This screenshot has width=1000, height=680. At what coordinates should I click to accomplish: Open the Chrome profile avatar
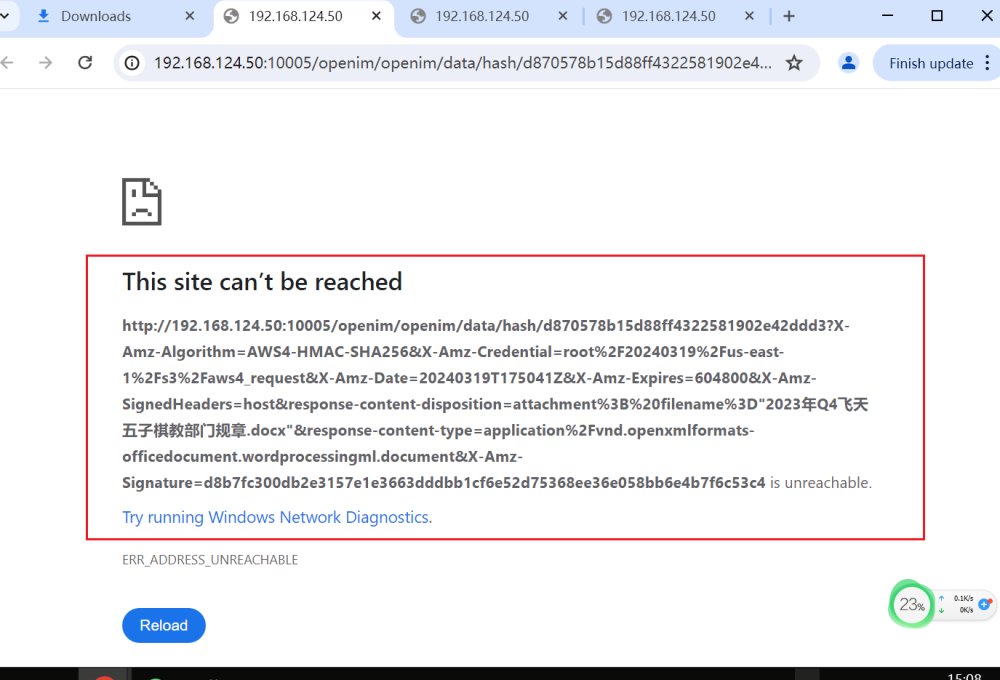[849, 63]
